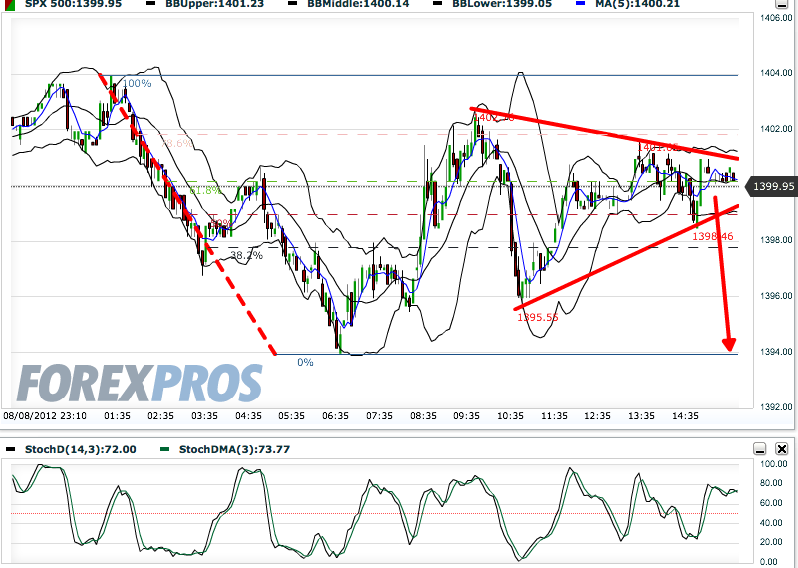The width and height of the screenshot is (798, 568).
Task: Click the 1392.00 price axis label
Action: [x=776, y=407]
